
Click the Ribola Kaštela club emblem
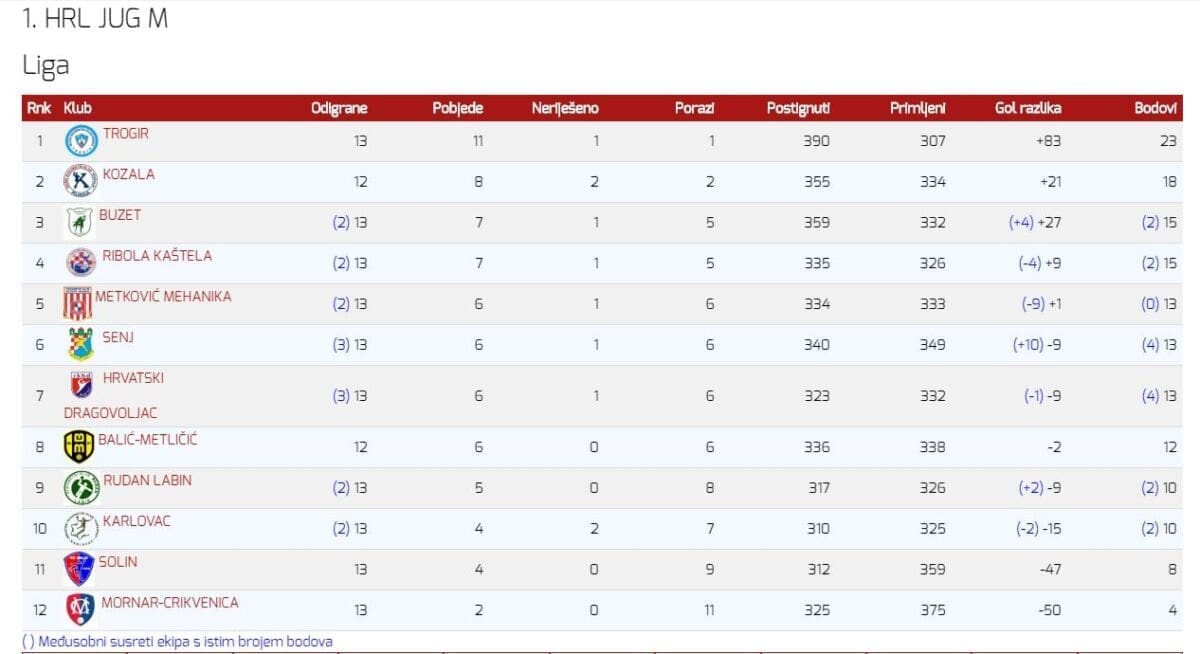click(x=81, y=263)
